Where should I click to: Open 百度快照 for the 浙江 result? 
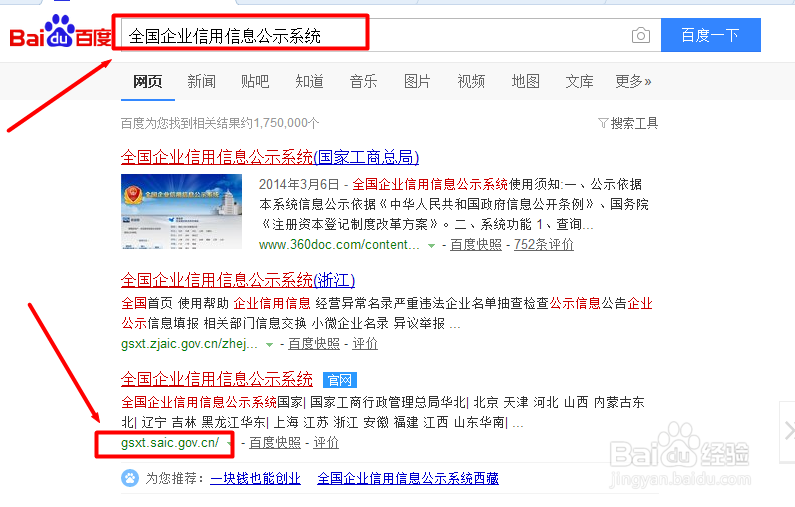pos(314,343)
